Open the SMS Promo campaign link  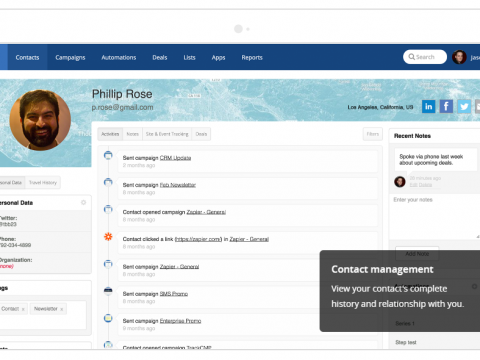tap(174, 294)
